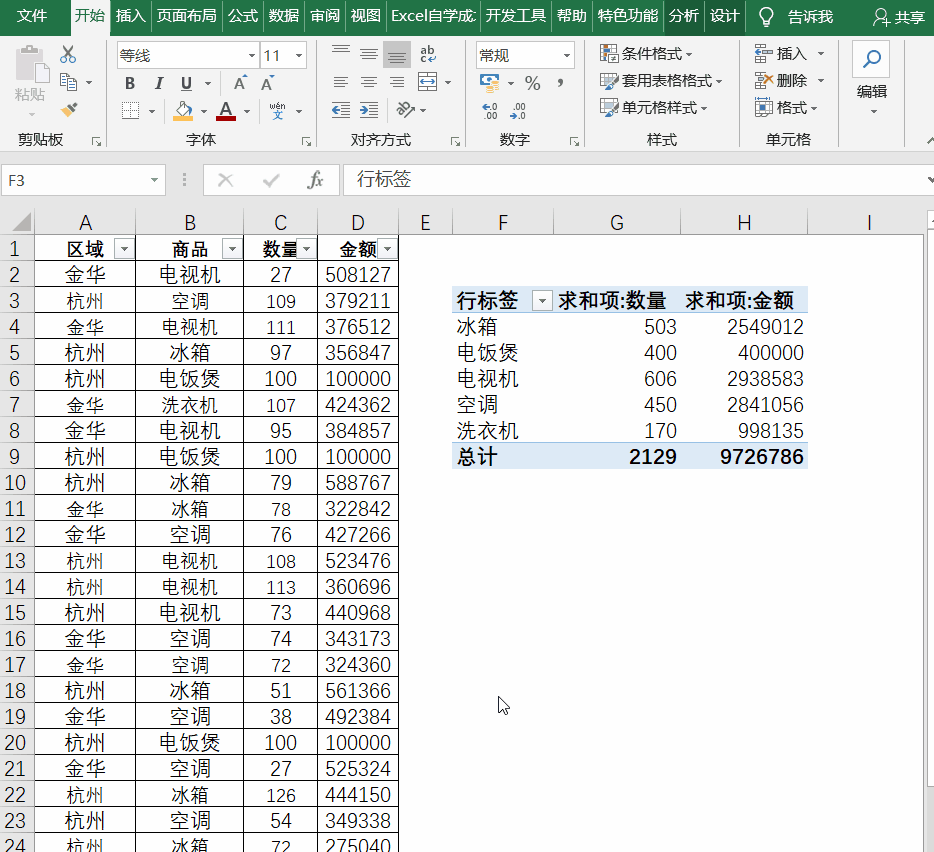934x852 pixels.
Task: Open the number format dropdown showing 常规
Action: coord(566,55)
